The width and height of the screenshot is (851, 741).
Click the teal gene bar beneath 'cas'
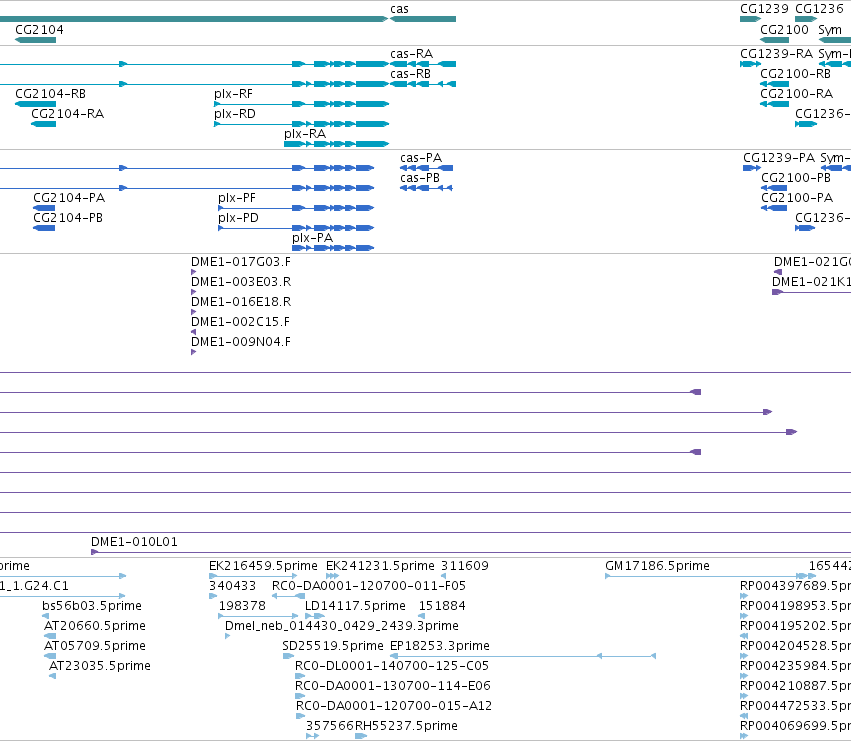coord(423,19)
